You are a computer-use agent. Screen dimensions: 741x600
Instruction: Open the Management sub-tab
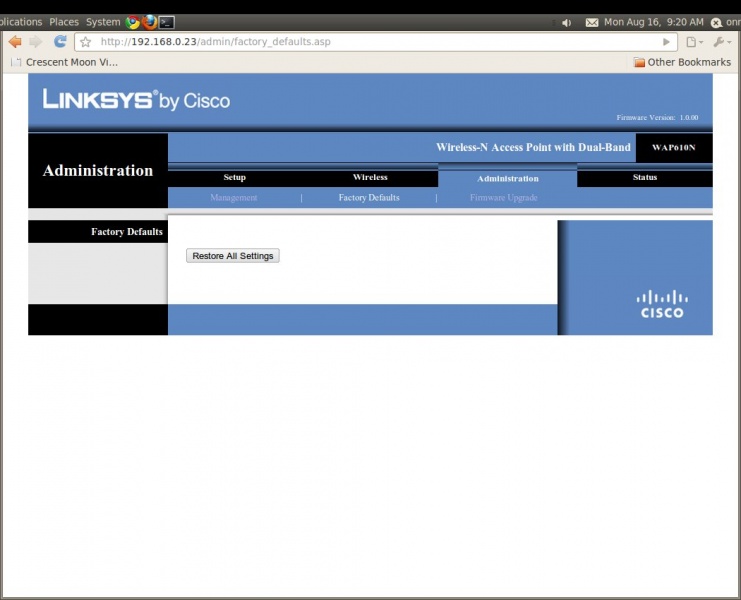pos(234,198)
